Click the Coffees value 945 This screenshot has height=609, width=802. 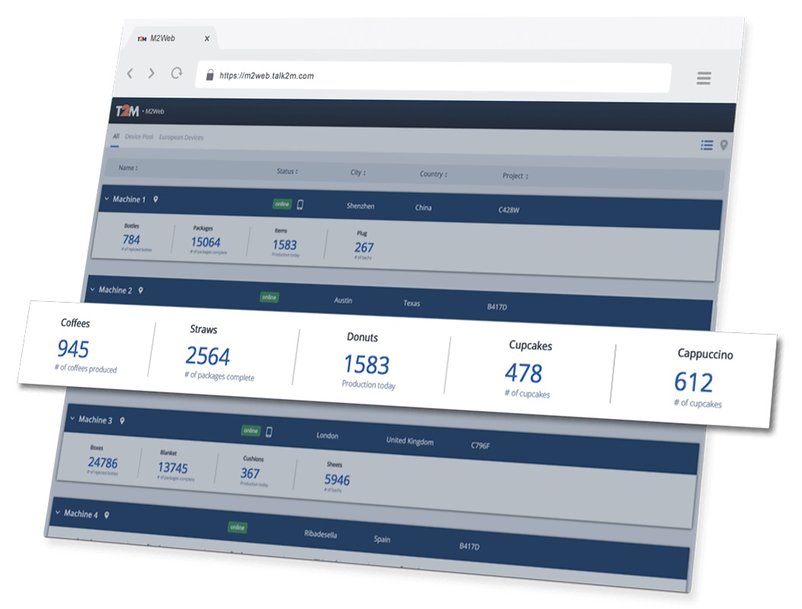pyautogui.click(x=73, y=349)
